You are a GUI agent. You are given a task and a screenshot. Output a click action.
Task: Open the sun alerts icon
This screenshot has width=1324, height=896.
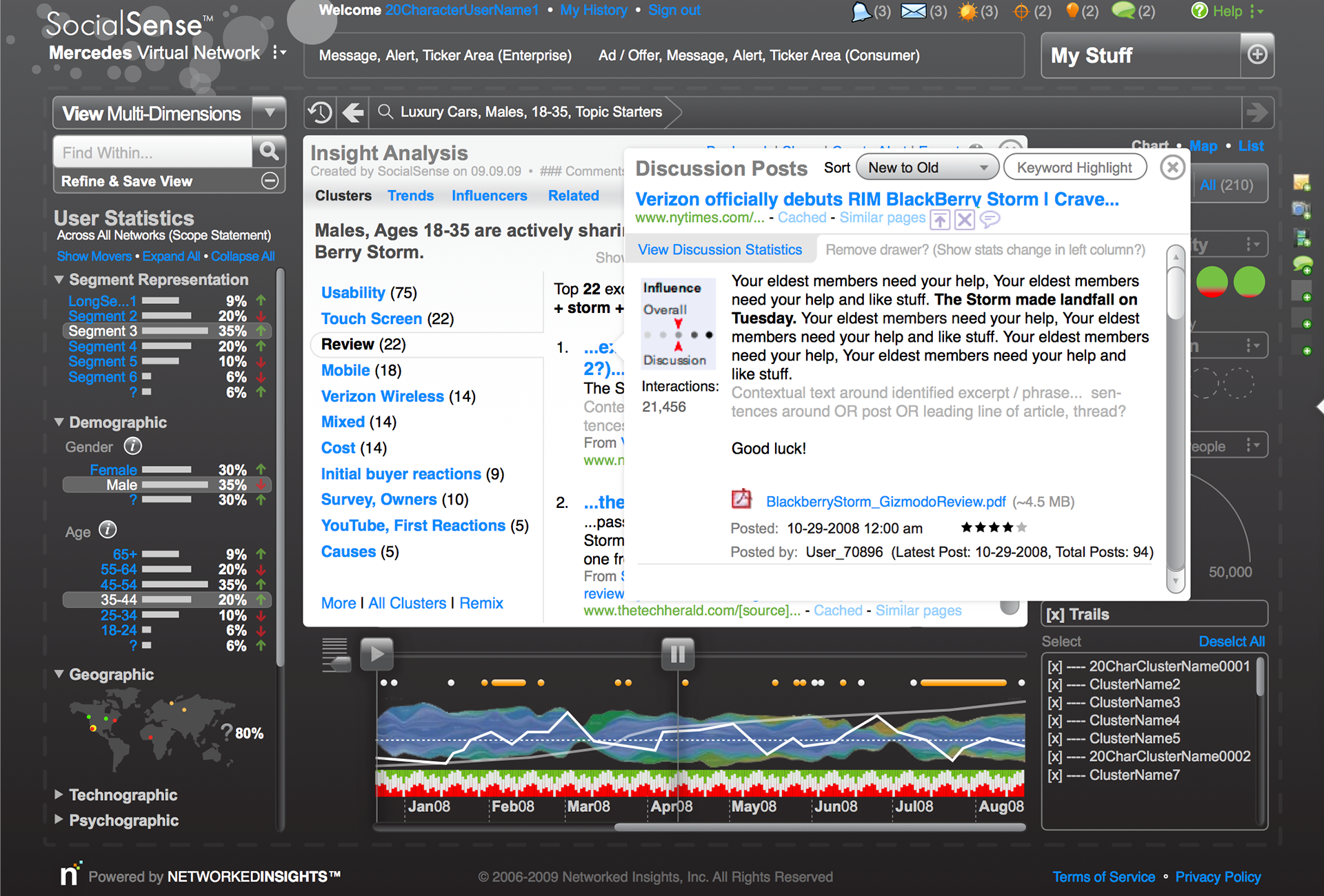pos(968,11)
